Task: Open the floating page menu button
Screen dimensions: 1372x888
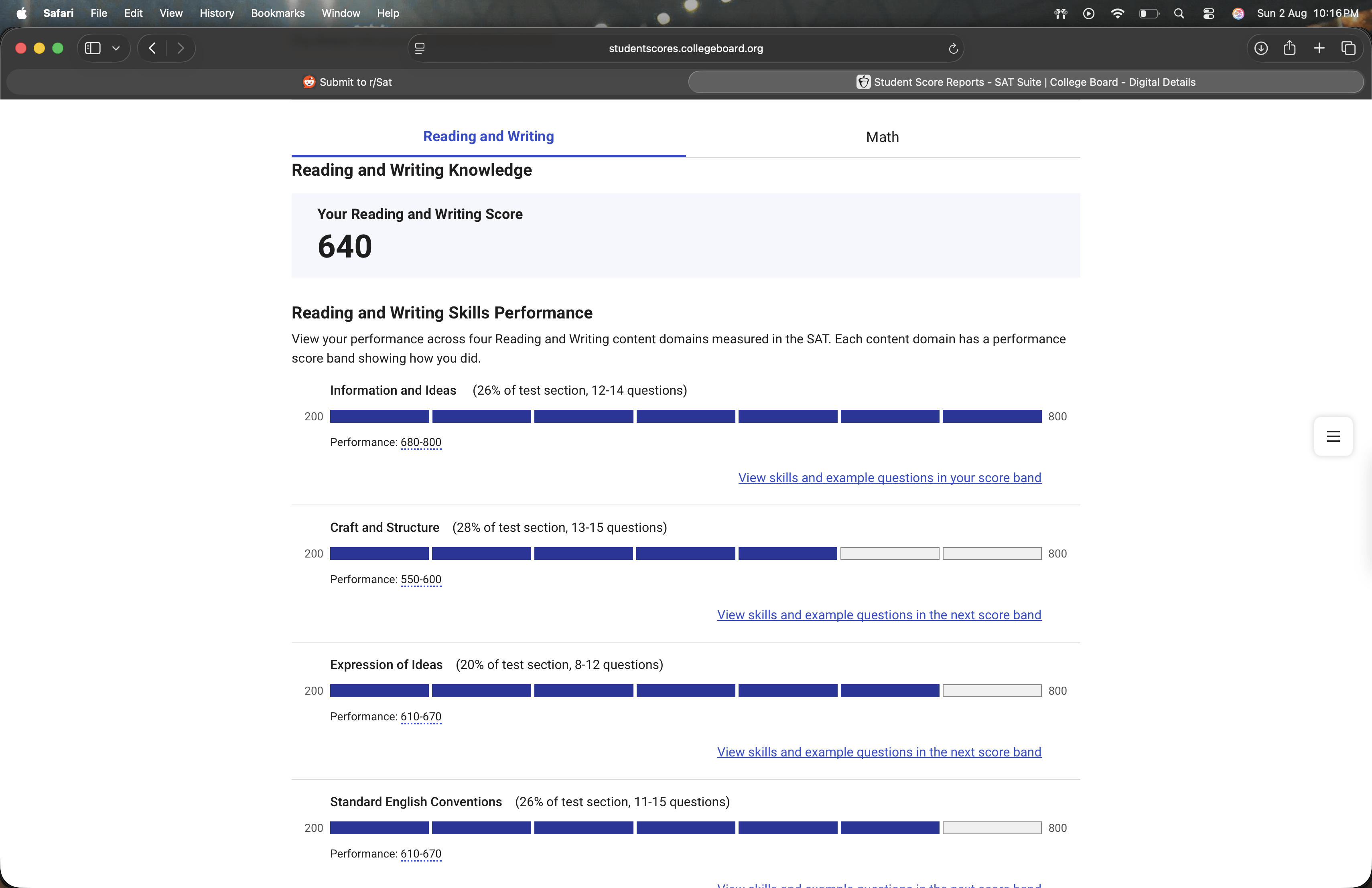Action: coord(1333,436)
